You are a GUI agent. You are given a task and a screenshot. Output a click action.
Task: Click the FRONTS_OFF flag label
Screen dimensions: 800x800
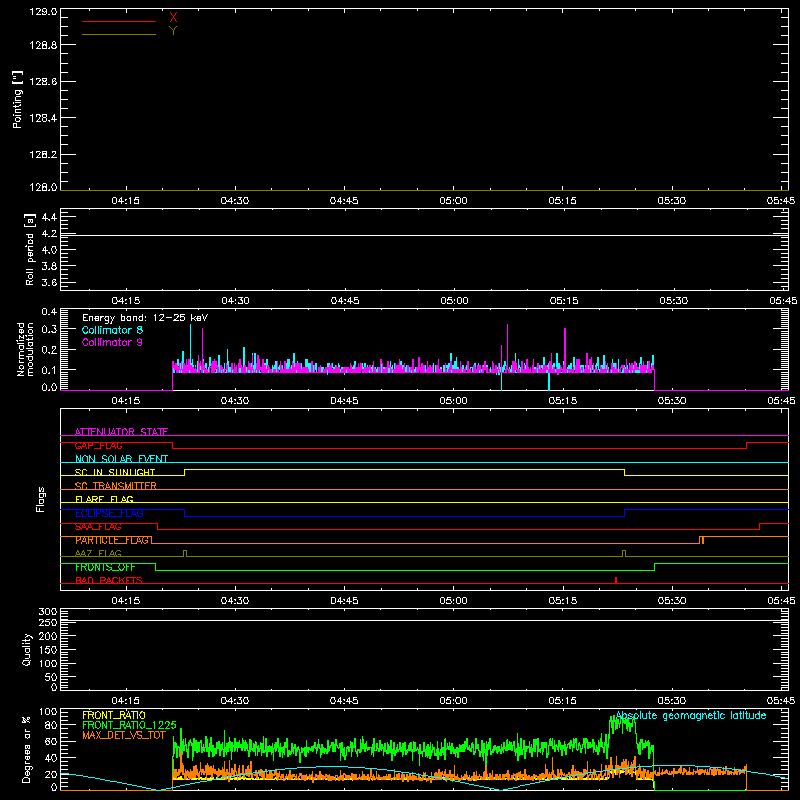coord(105,567)
